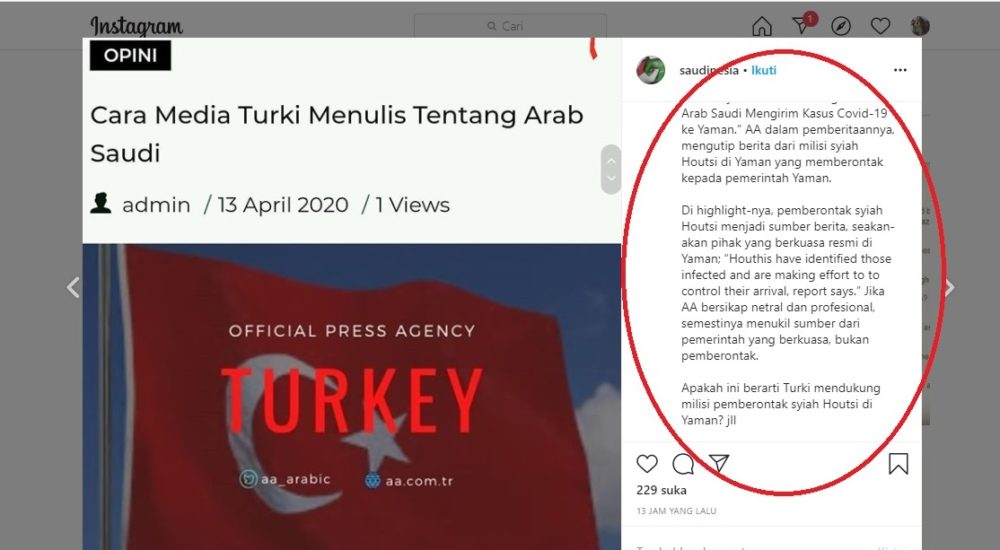Share post via paper plane icon
This screenshot has height=550, width=1000.
pyautogui.click(x=719, y=463)
